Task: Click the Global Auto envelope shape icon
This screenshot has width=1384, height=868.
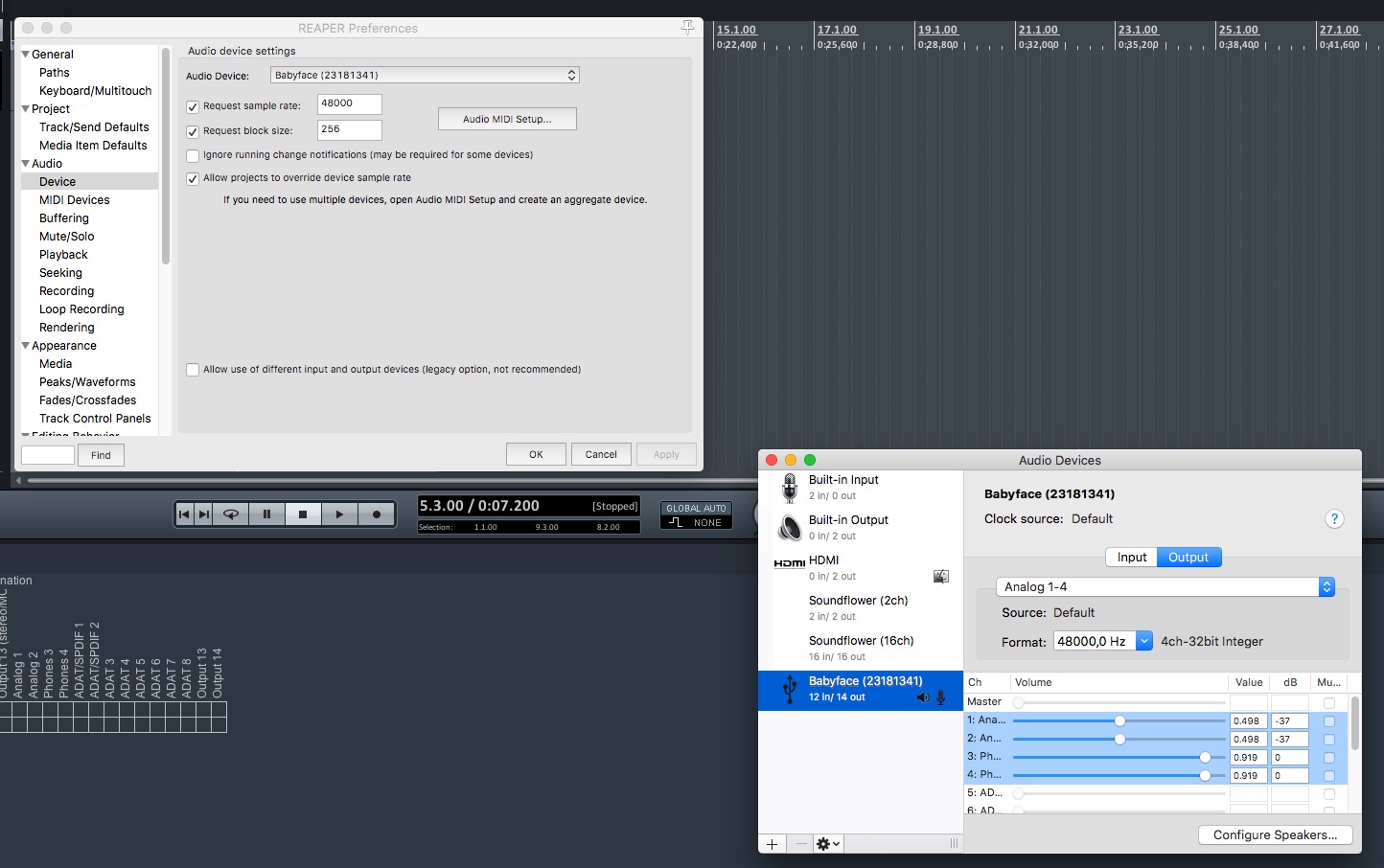Action: click(x=676, y=522)
